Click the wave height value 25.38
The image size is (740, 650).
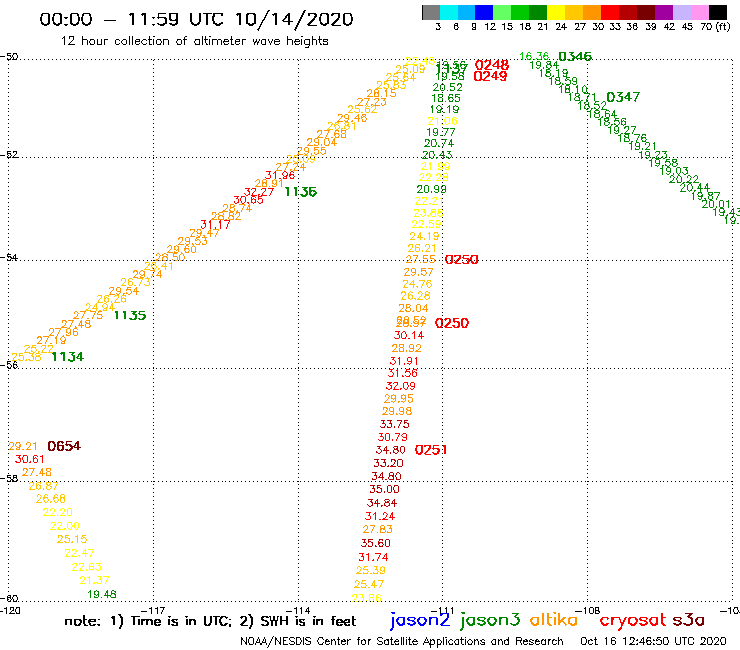(26, 357)
